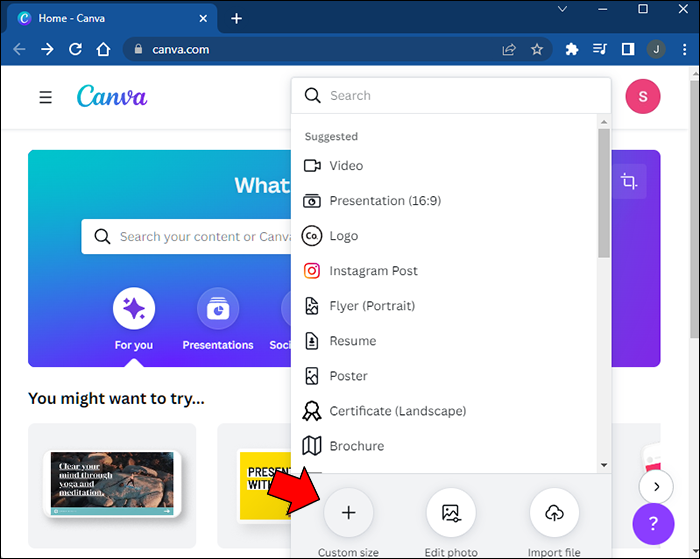This screenshot has height=559, width=700.
Task: Open the Chrome profile avatar J
Action: 656,49
